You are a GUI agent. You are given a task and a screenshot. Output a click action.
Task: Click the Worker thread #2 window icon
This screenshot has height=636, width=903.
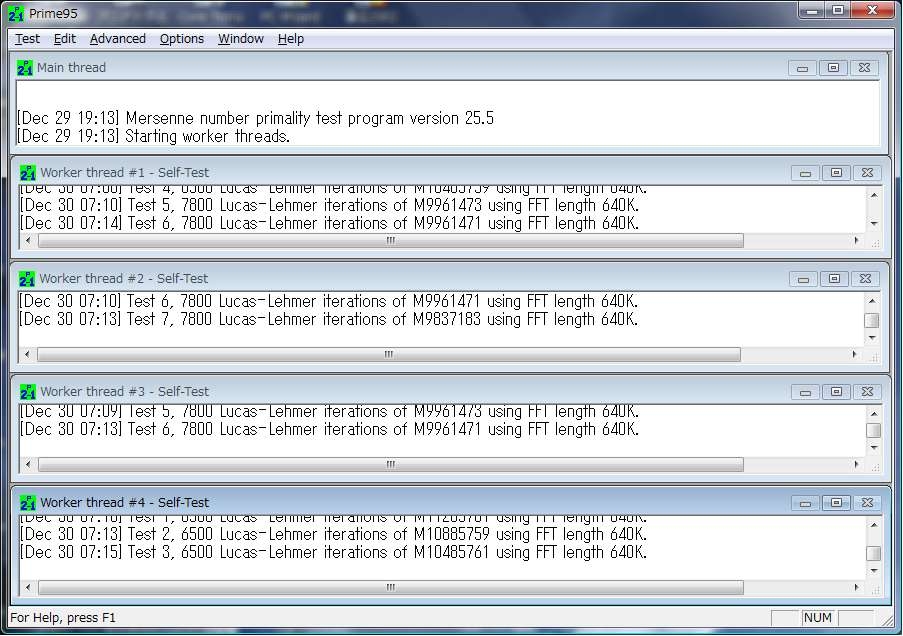[27, 279]
